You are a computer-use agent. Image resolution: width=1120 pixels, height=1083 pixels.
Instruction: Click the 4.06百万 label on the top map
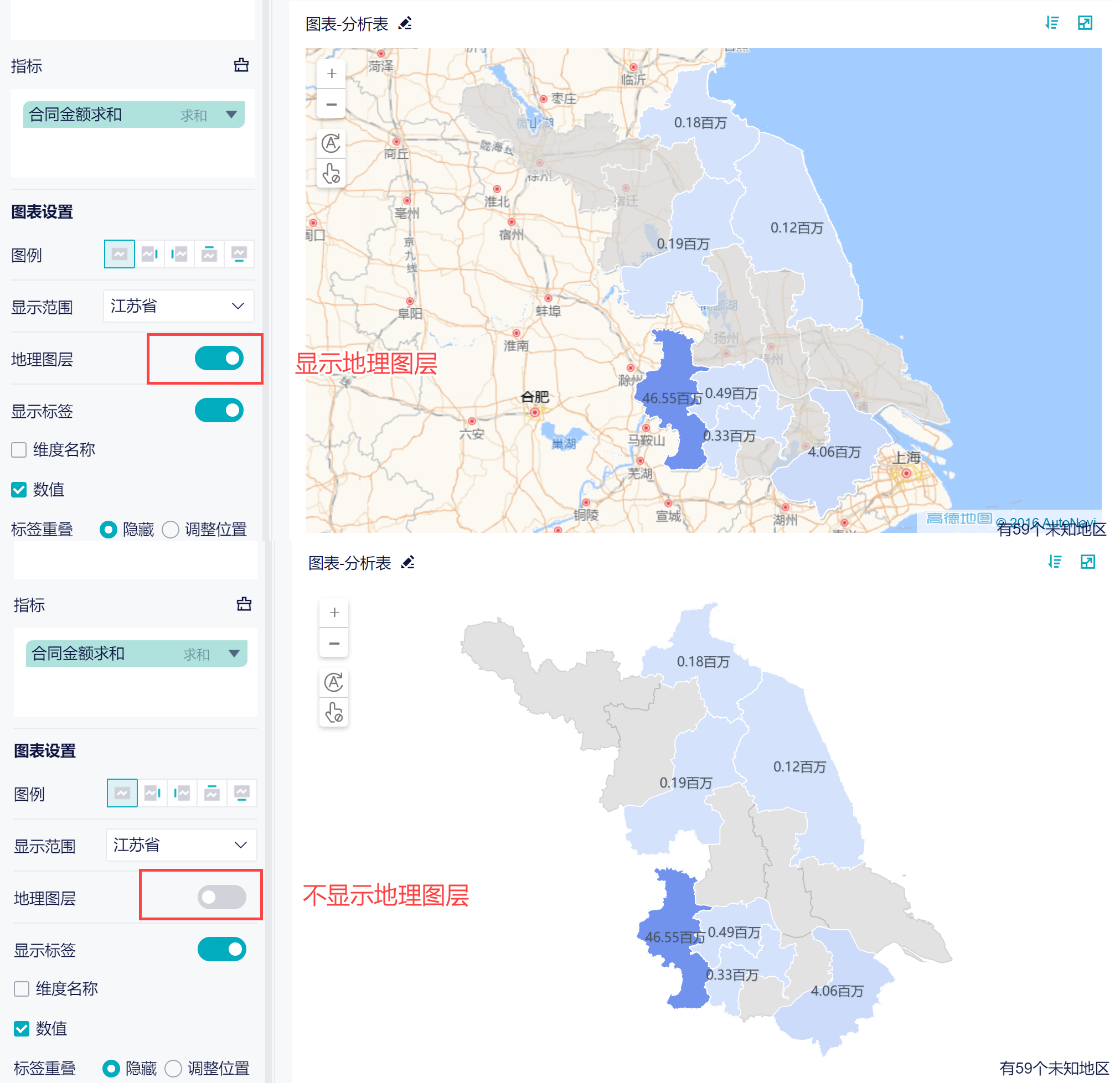pyautogui.click(x=834, y=452)
